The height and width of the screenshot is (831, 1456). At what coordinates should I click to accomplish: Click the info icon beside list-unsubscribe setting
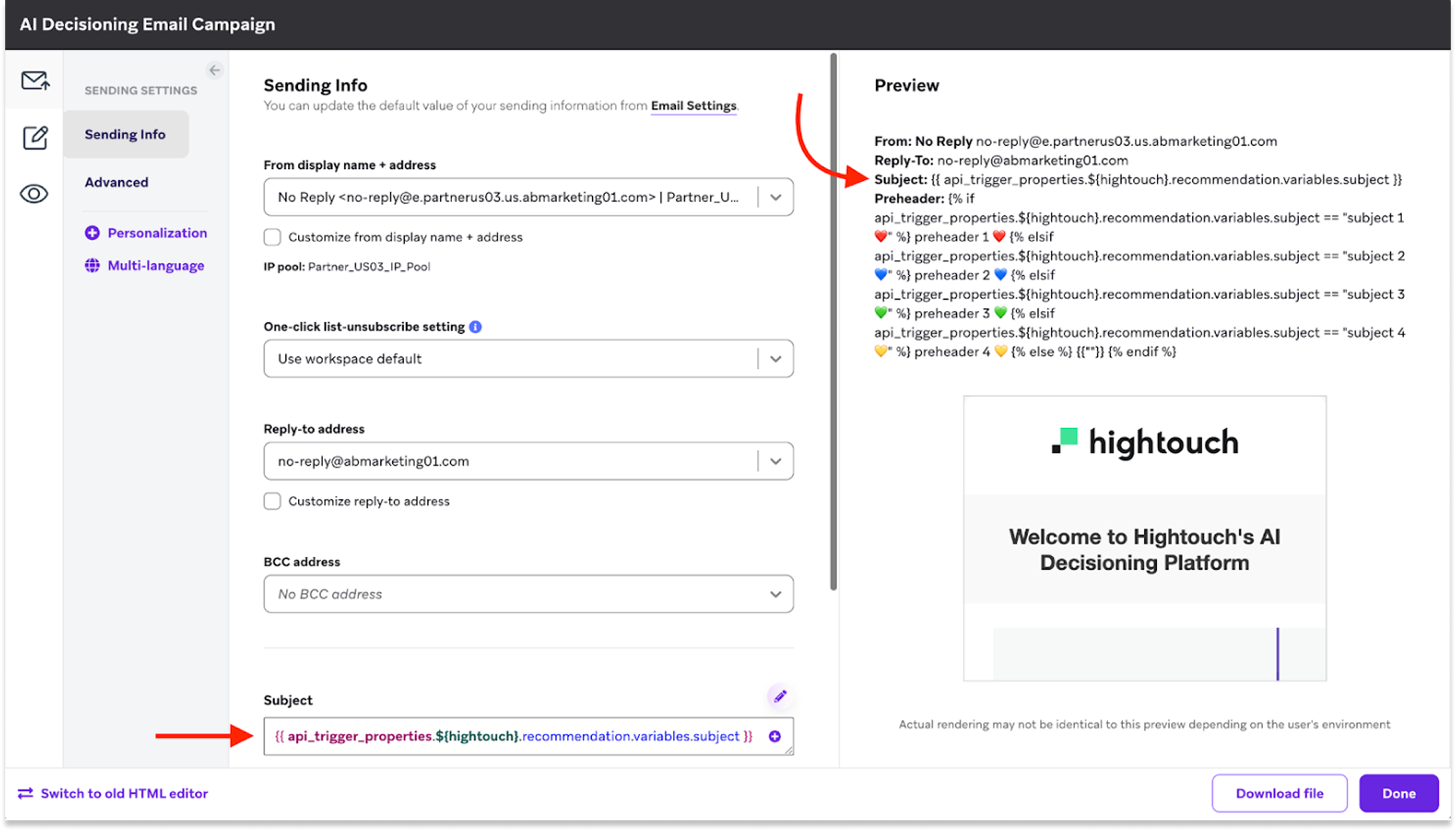475,327
